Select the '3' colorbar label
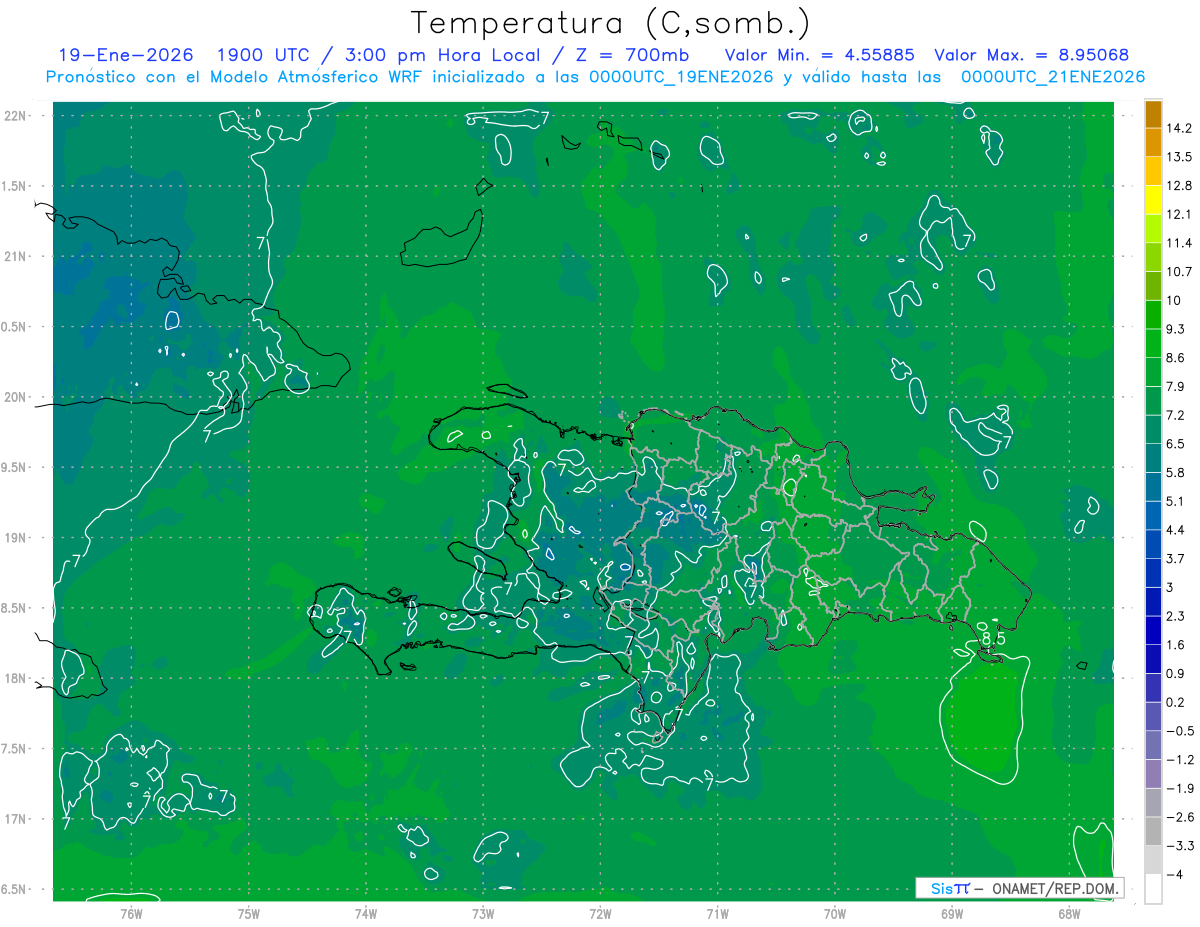 click(1170, 587)
